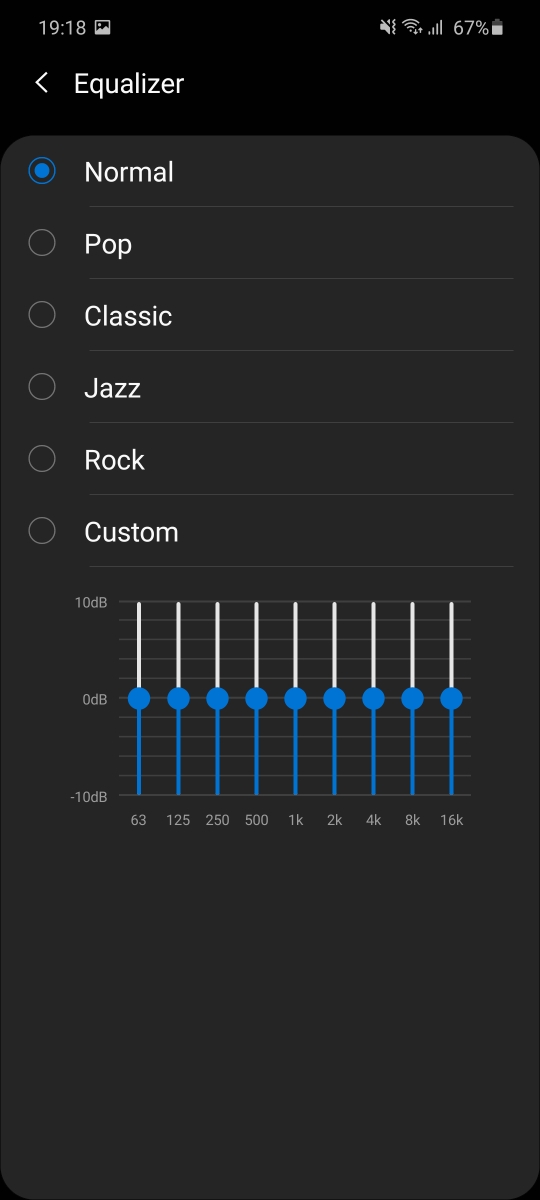
Task: Click the 4k band slider handle
Action: point(373,698)
